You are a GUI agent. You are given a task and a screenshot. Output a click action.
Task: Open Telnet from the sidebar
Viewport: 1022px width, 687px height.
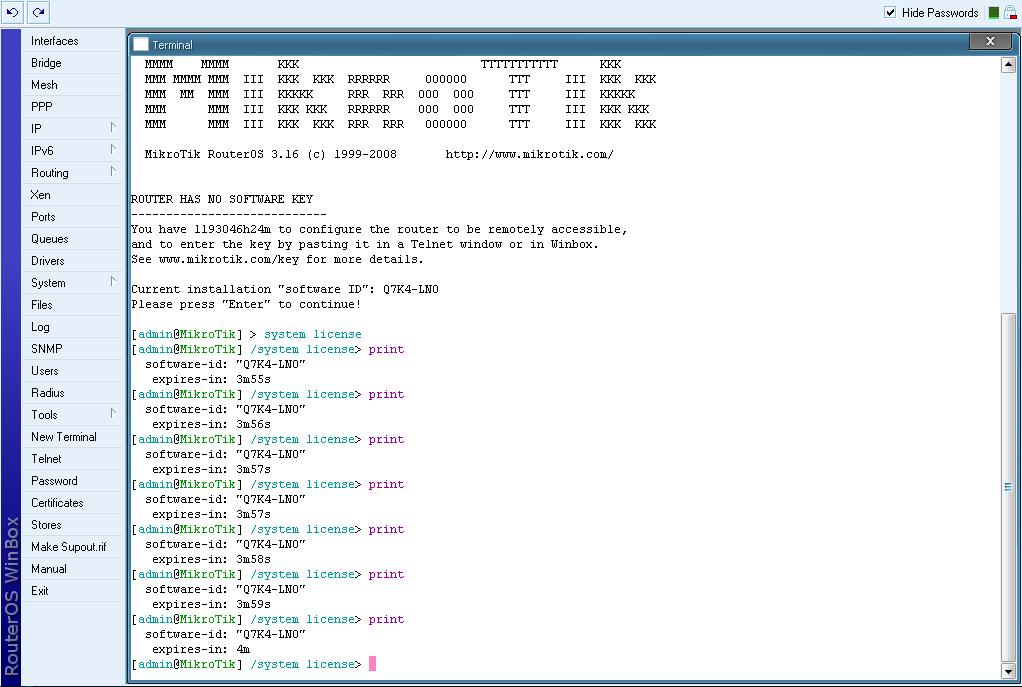click(74, 459)
